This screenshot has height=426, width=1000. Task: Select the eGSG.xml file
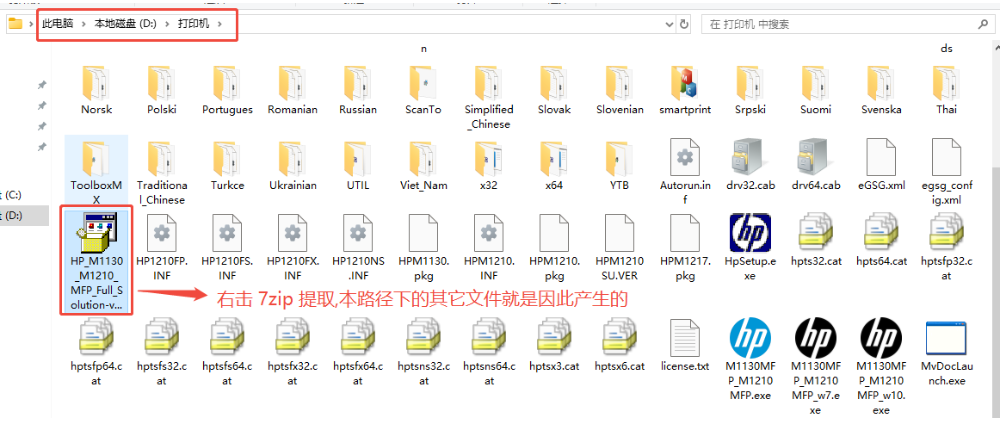tap(881, 166)
